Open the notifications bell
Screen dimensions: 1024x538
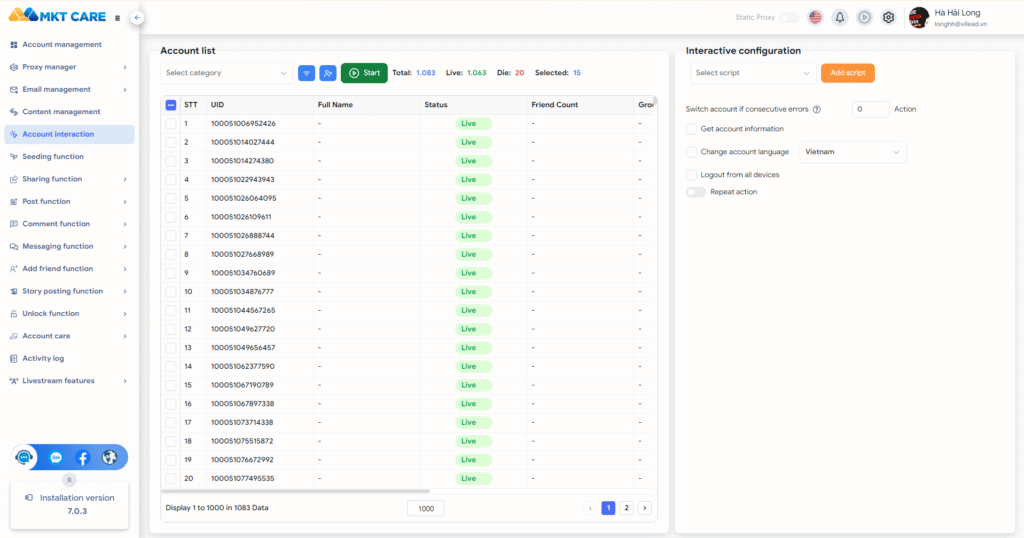[840, 17]
